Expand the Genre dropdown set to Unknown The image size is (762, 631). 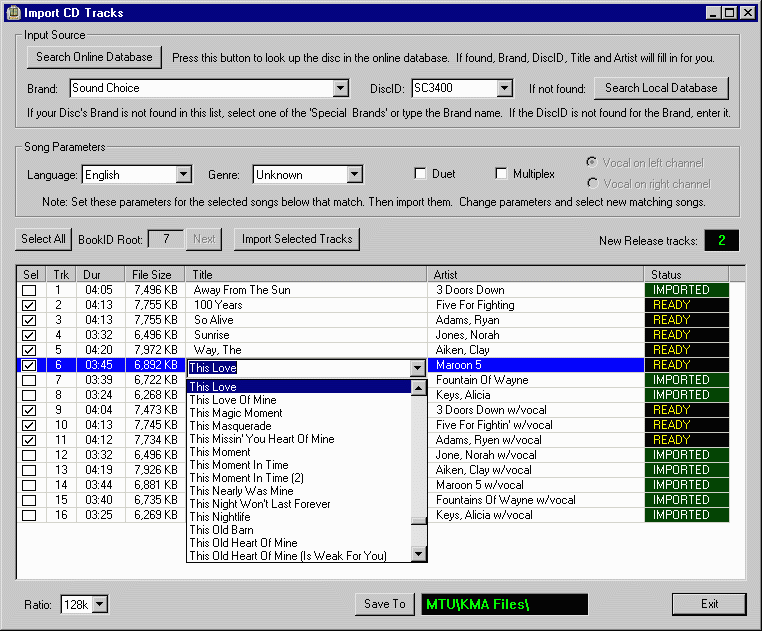(x=355, y=175)
